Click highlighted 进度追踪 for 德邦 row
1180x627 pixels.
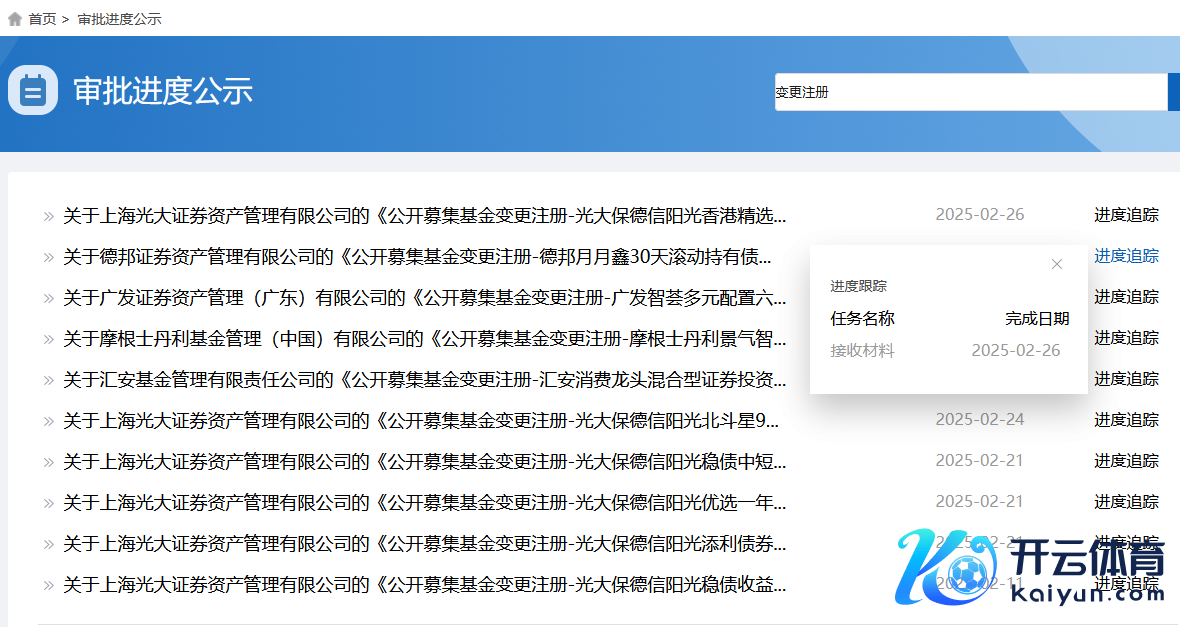(1126, 256)
